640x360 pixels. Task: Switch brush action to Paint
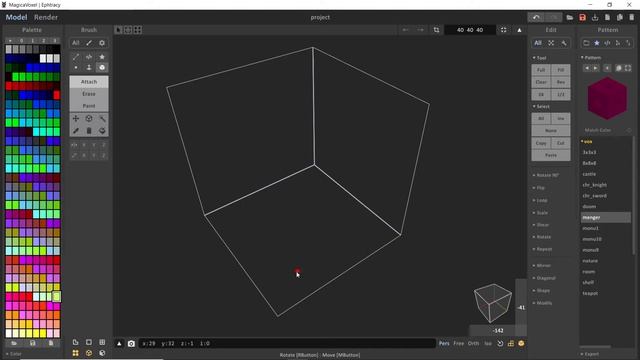(89, 106)
